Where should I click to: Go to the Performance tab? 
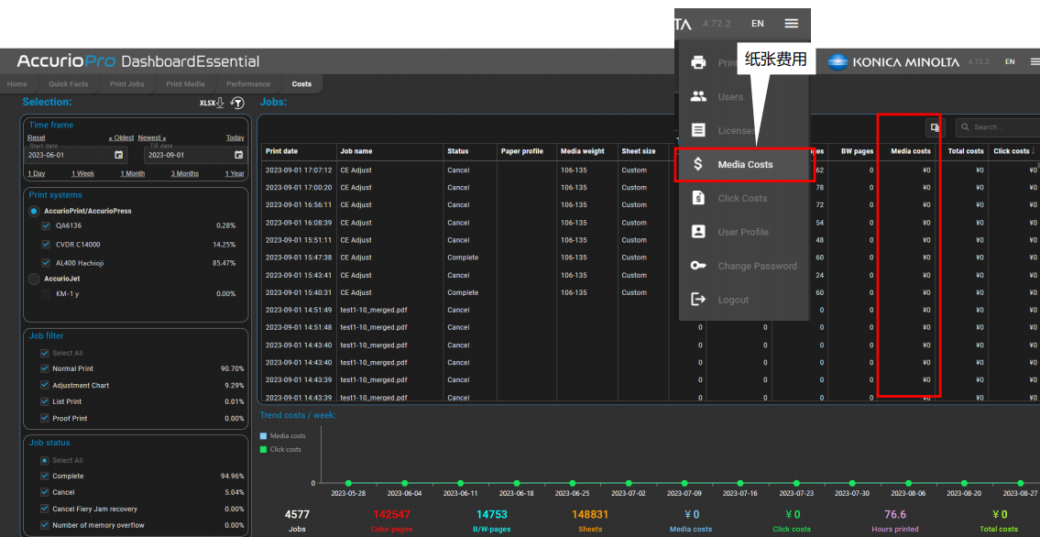[x=248, y=84]
